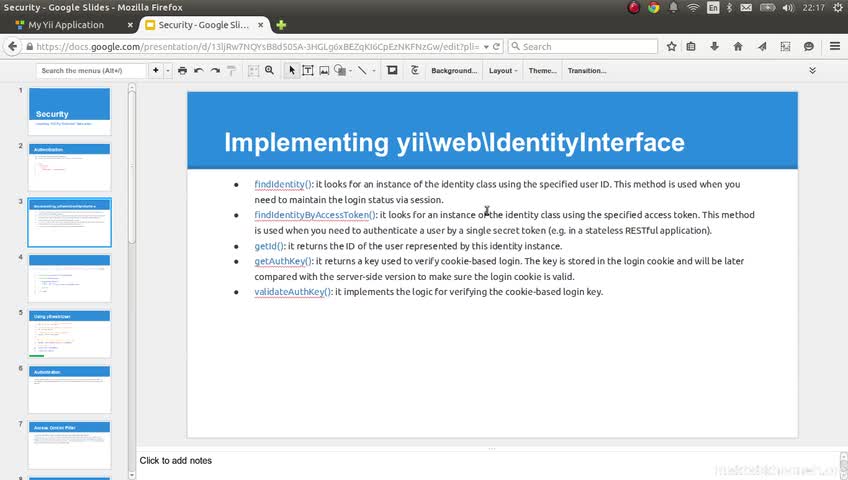Open the URL history dropdown arrow
848x480 pixels.
(486, 47)
